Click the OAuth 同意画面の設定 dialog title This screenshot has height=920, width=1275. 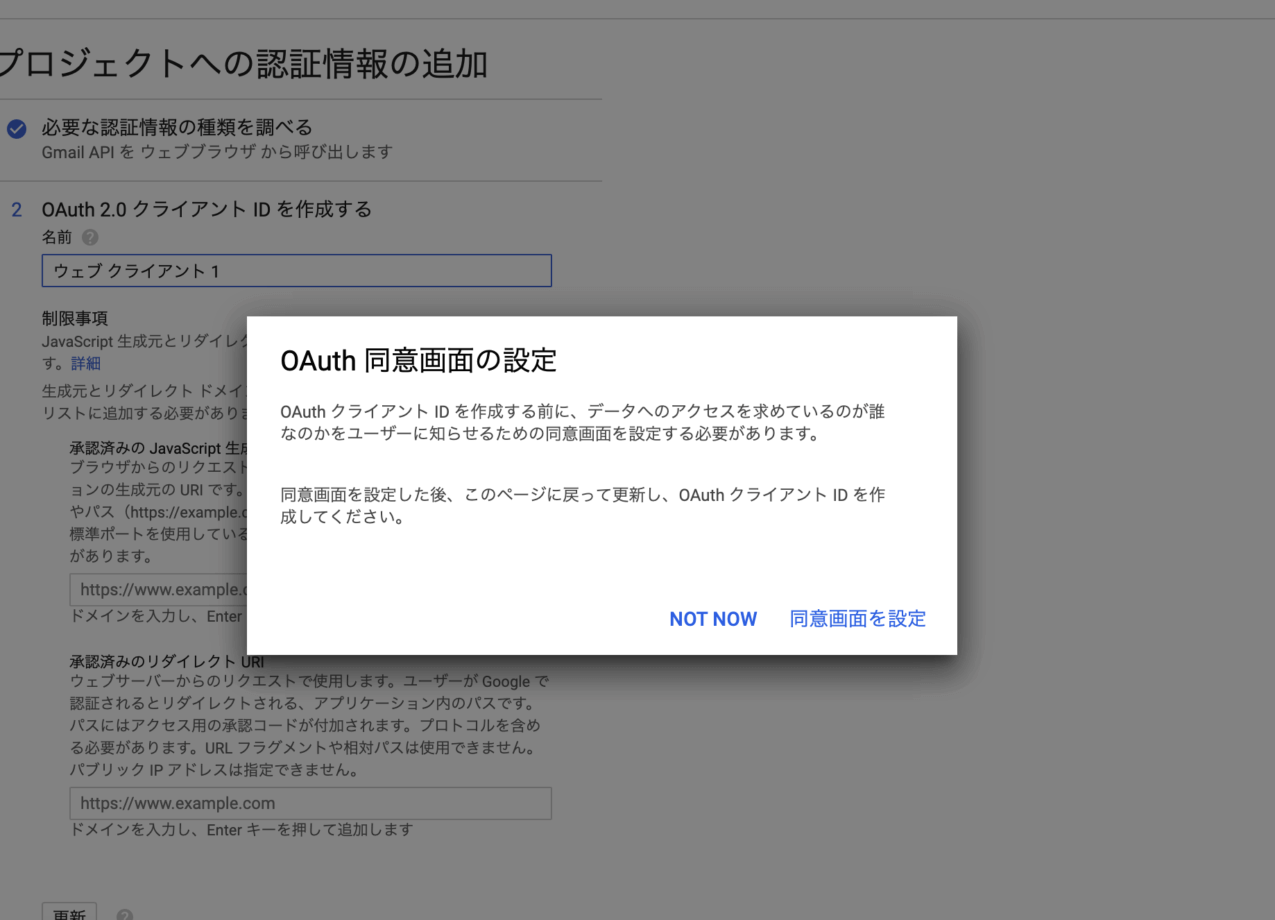(x=418, y=361)
